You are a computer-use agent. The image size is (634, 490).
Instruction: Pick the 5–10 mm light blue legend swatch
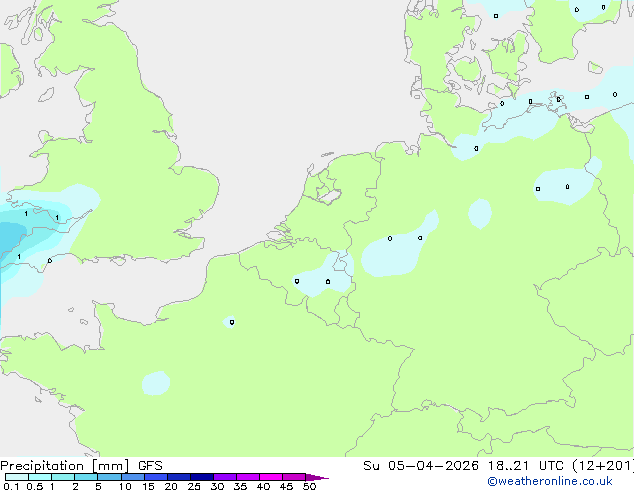coord(109,477)
